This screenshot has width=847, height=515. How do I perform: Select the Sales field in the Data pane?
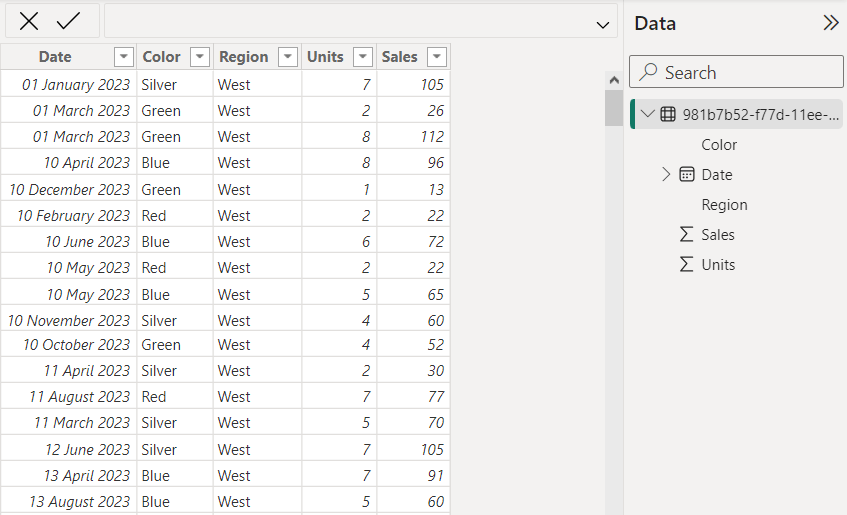(718, 235)
